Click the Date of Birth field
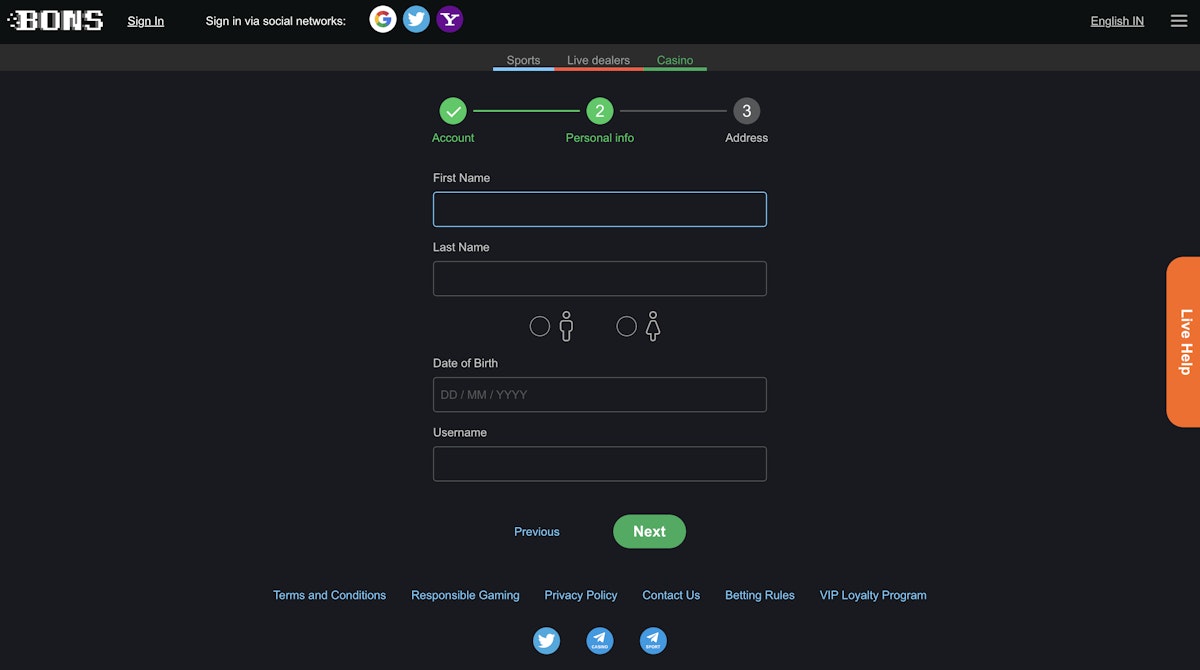Viewport: 1200px width, 670px height. pyautogui.click(x=600, y=395)
